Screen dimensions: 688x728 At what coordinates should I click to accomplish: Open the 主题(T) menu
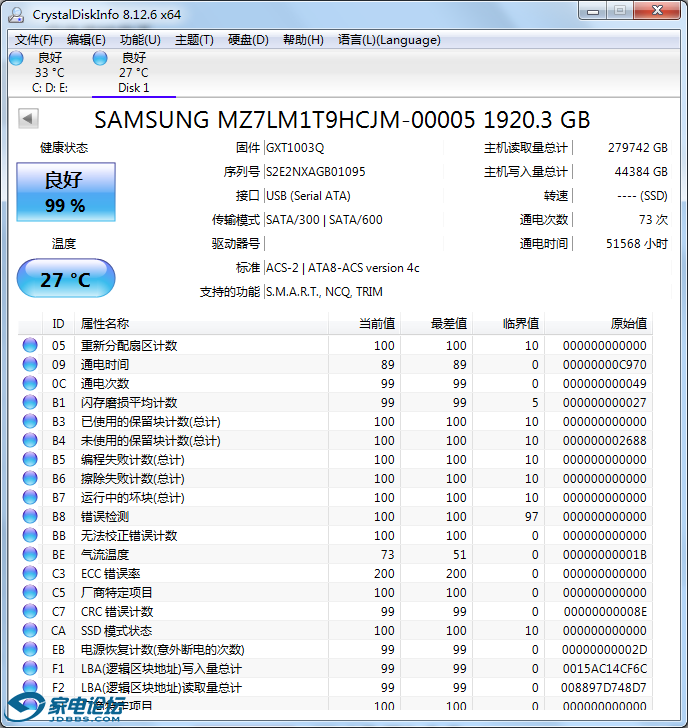click(194, 40)
